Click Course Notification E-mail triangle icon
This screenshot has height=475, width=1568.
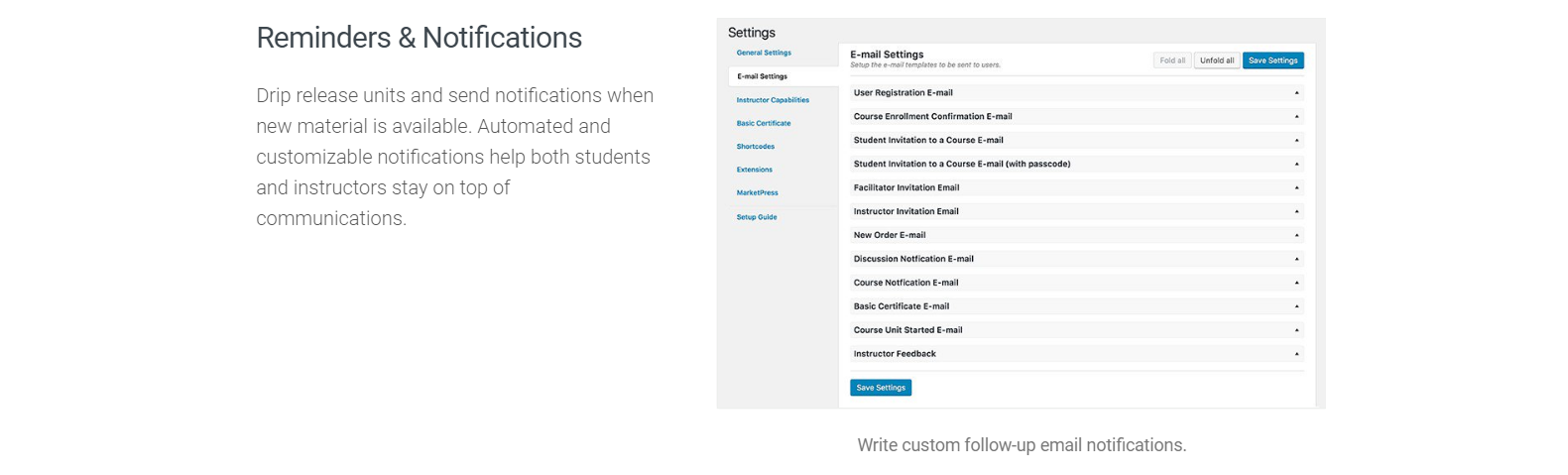[1296, 284]
